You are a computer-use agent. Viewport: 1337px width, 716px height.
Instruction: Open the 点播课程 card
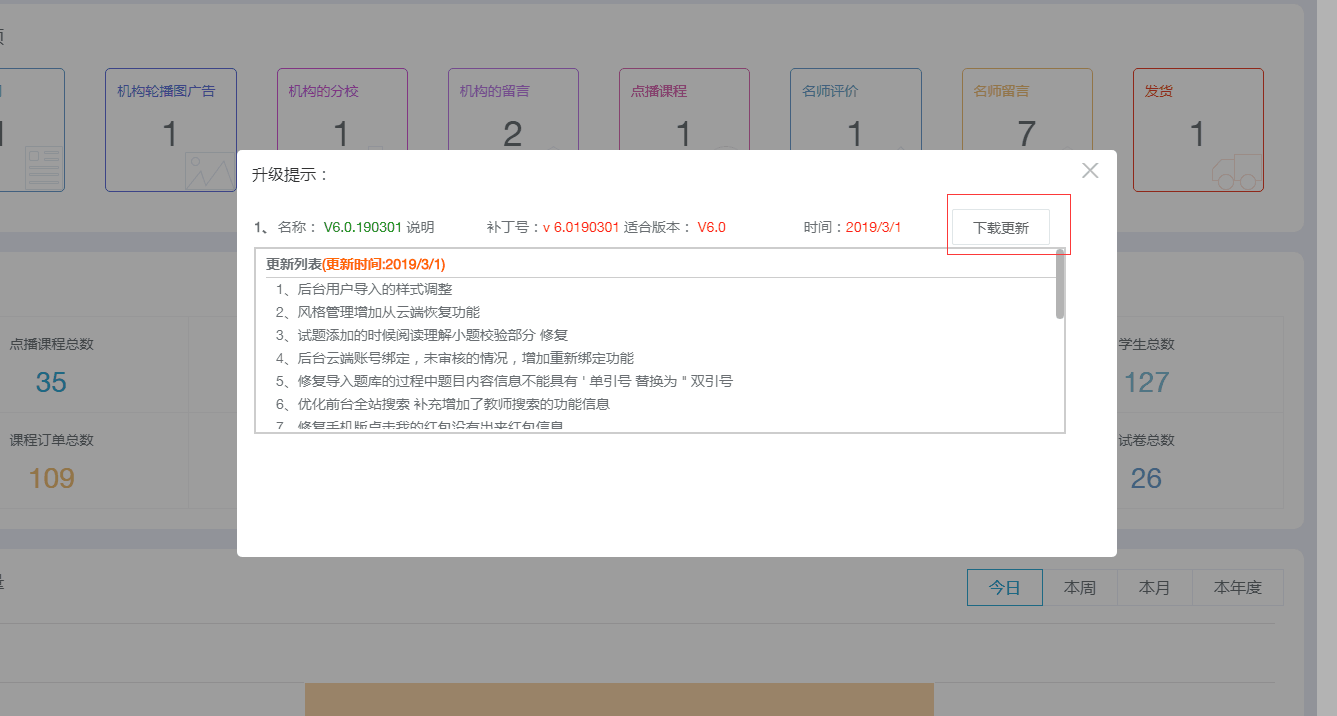tap(684, 110)
